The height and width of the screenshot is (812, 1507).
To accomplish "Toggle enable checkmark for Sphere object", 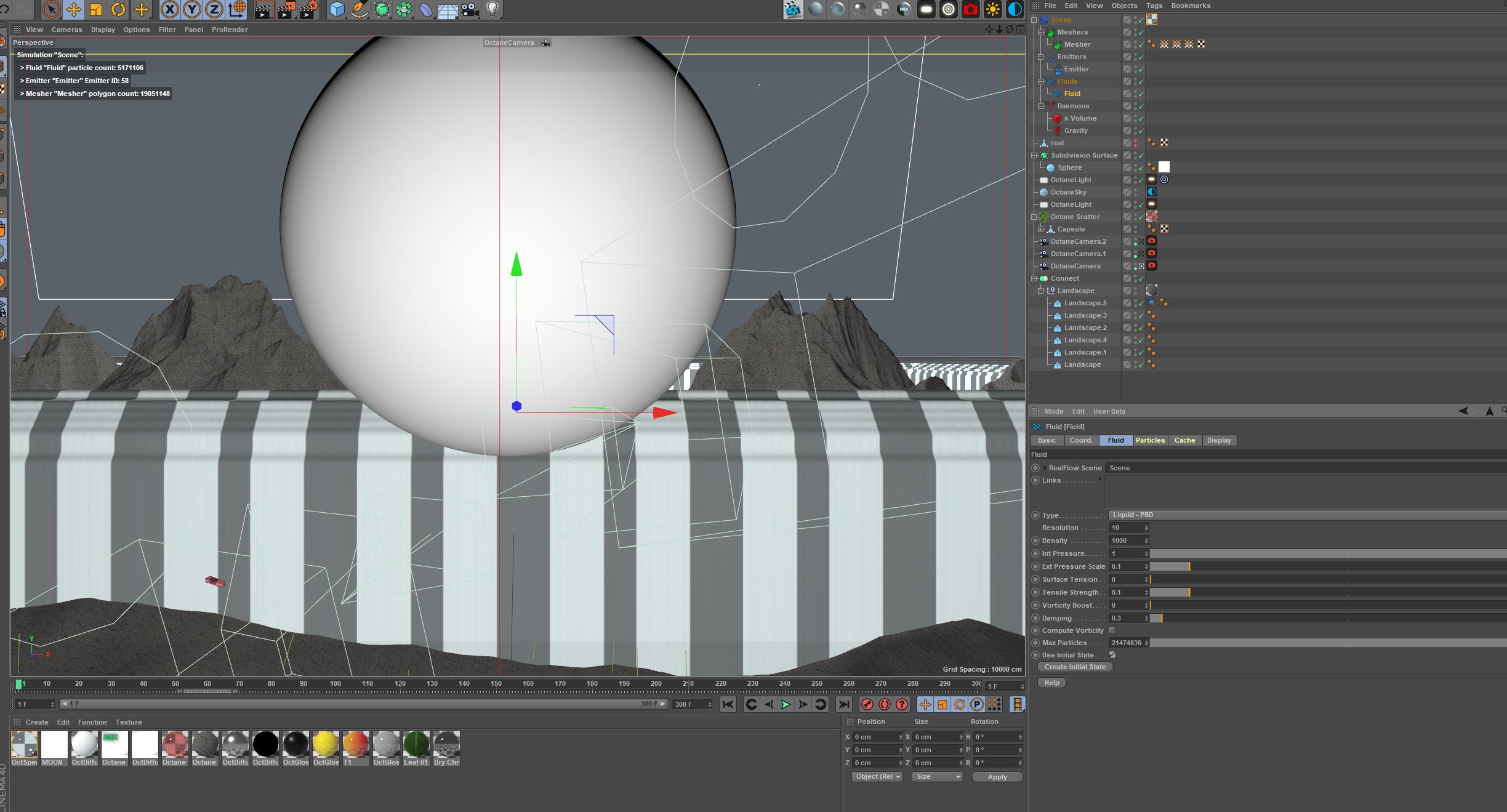I will coord(1141,168).
